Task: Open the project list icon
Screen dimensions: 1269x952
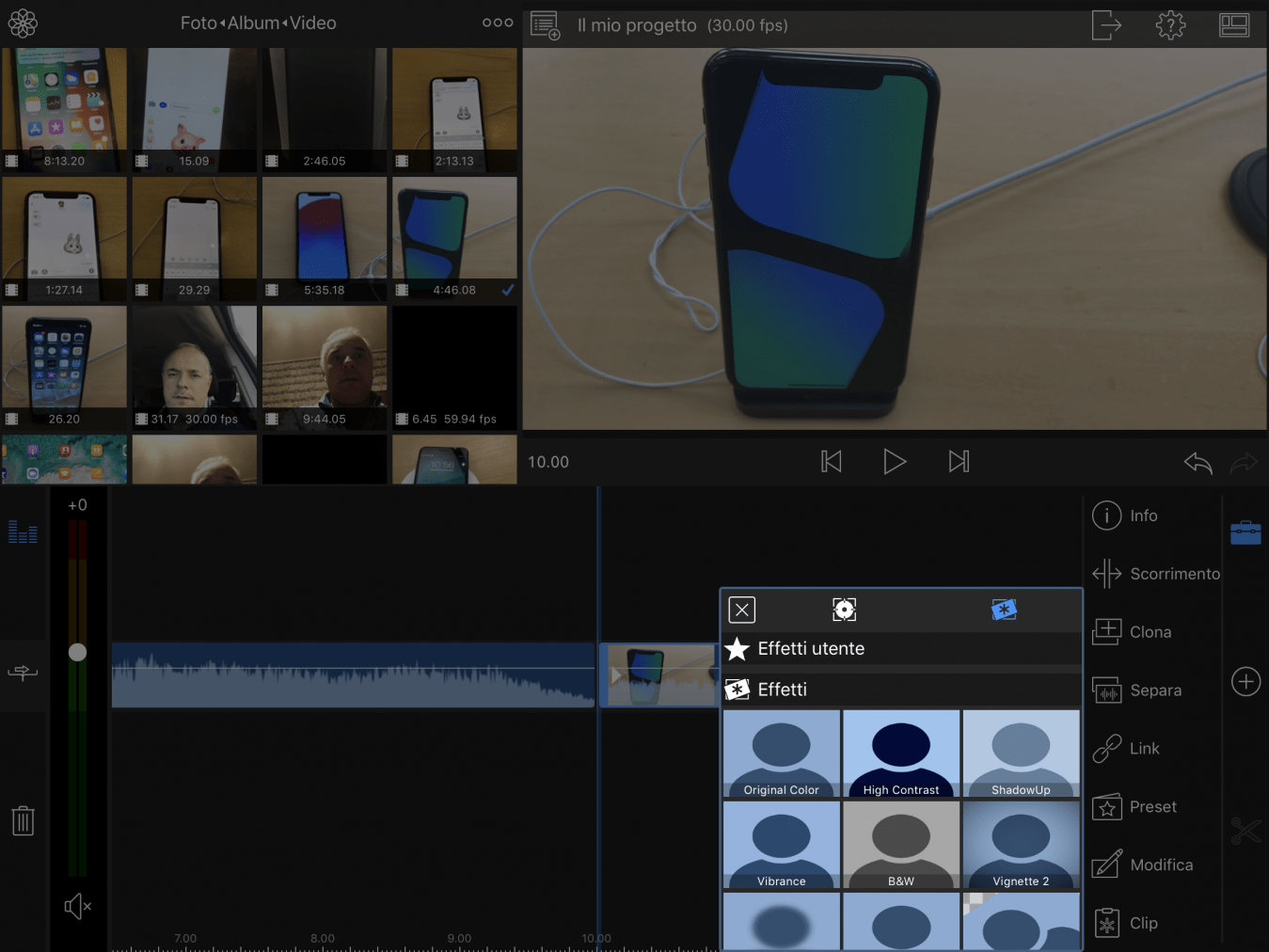Action: coord(546,25)
